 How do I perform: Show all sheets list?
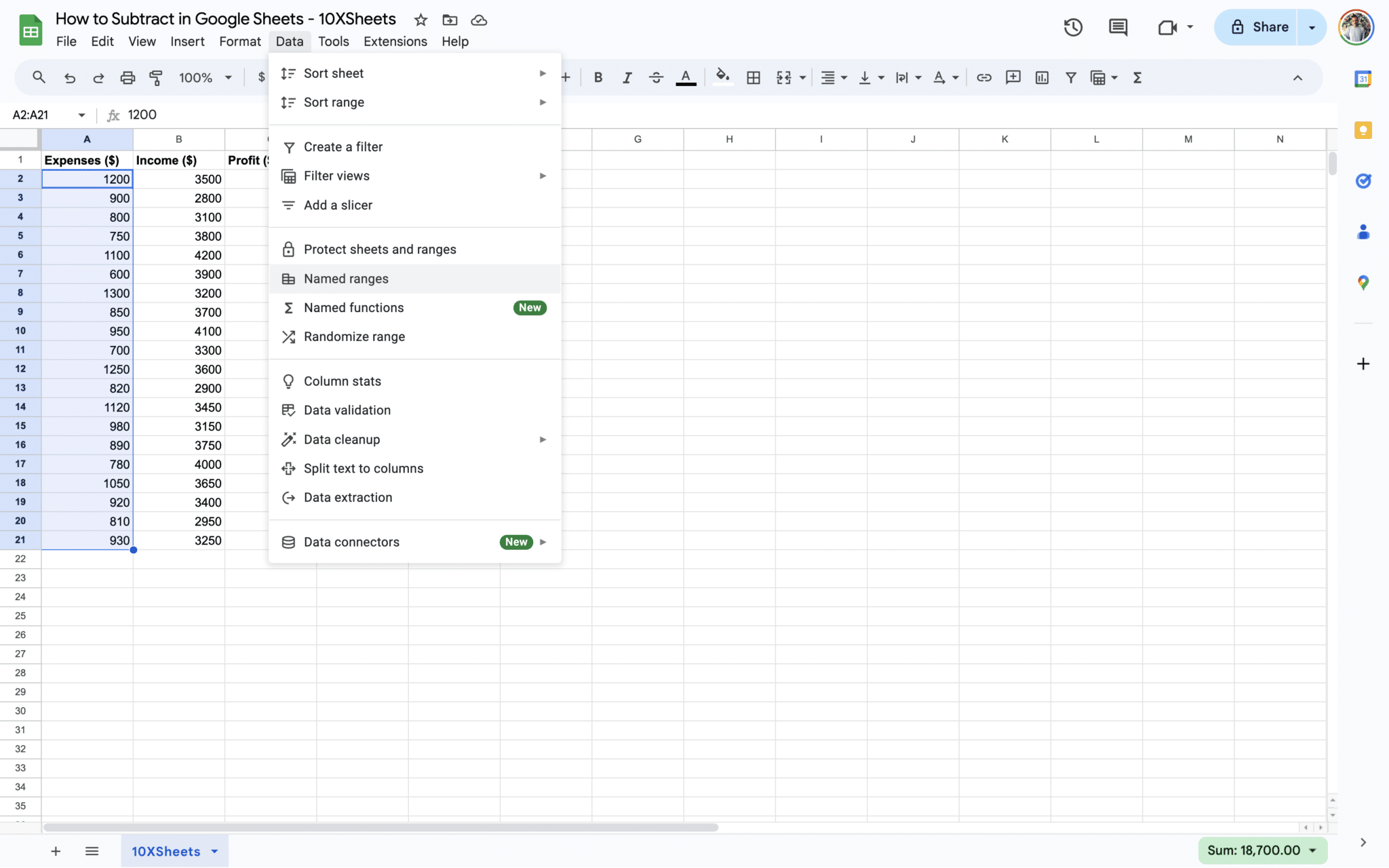(x=92, y=851)
